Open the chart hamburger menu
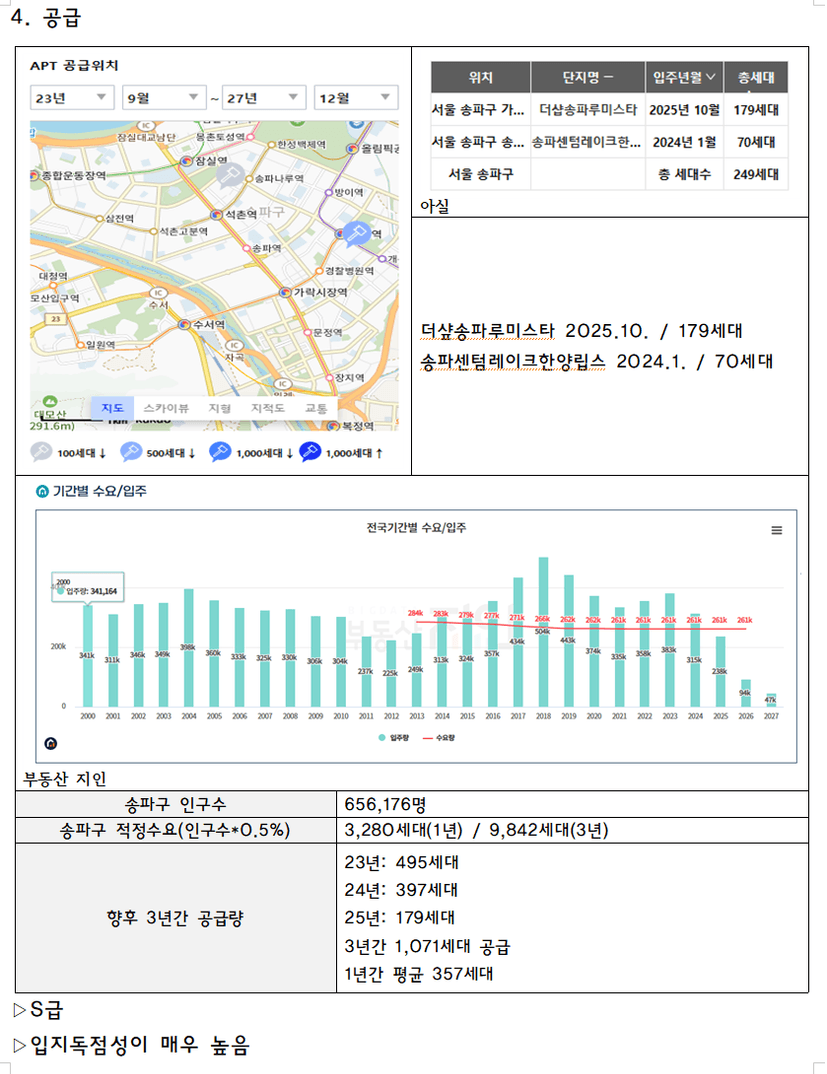 [x=776, y=530]
